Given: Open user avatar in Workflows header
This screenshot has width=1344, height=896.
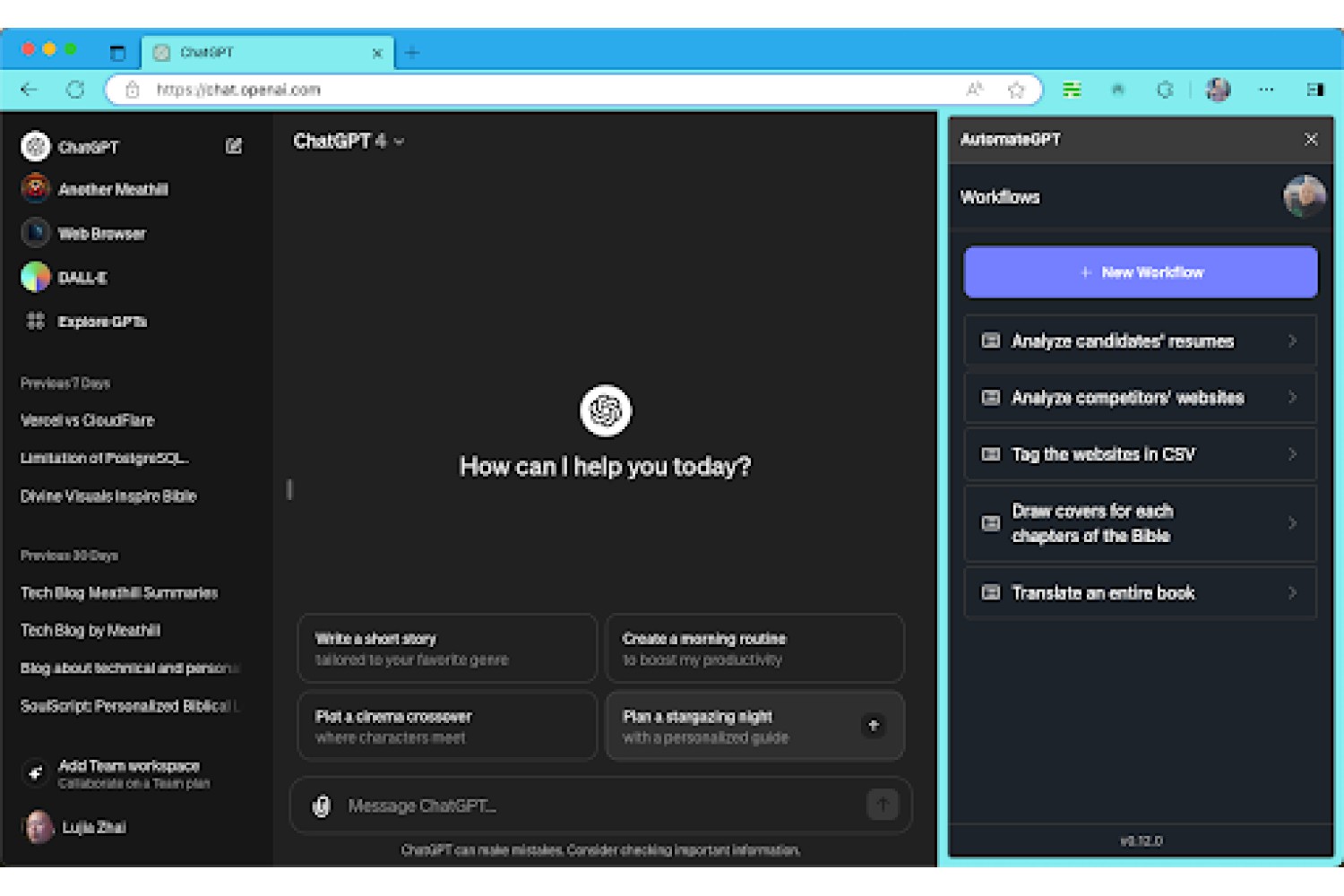Looking at the screenshot, I should [x=1304, y=196].
